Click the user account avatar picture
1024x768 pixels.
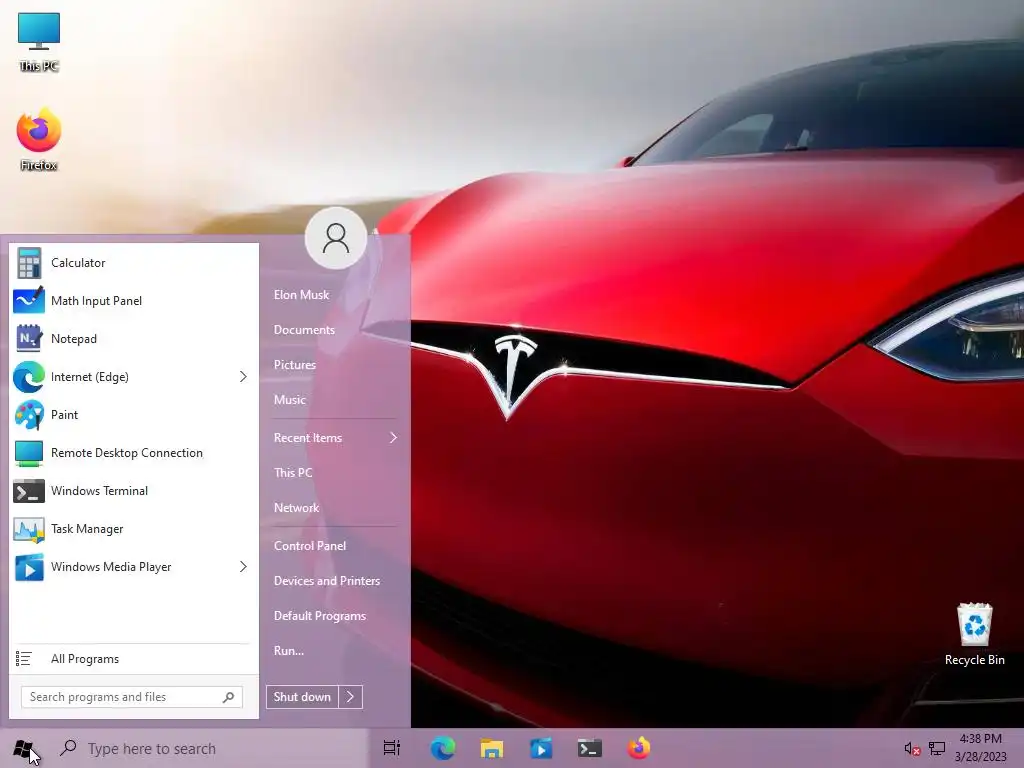[336, 238]
